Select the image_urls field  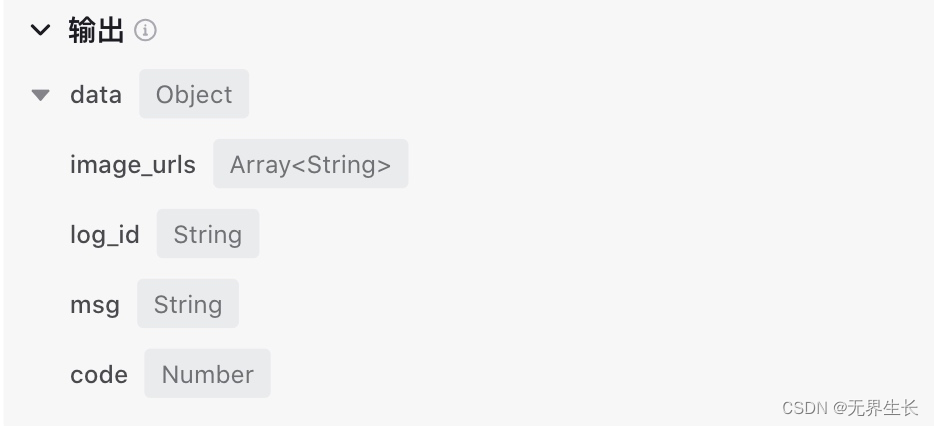pyautogui.click(x=133, y=164)
